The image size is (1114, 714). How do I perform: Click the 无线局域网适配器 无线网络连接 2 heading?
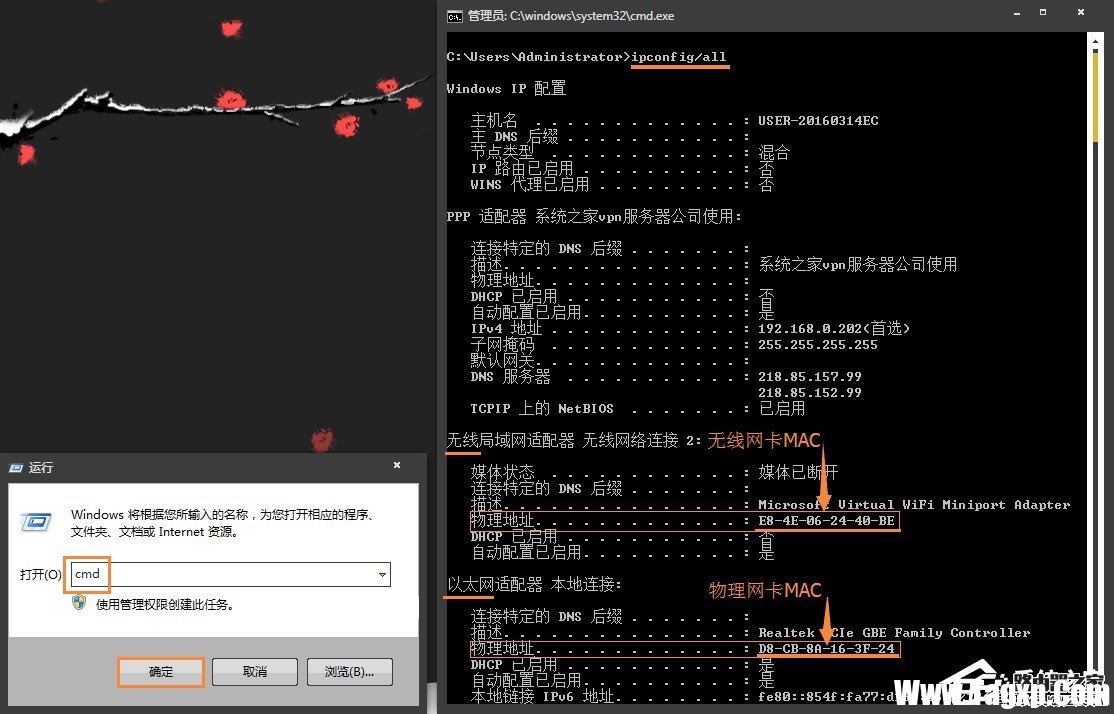tap(573, 440)
